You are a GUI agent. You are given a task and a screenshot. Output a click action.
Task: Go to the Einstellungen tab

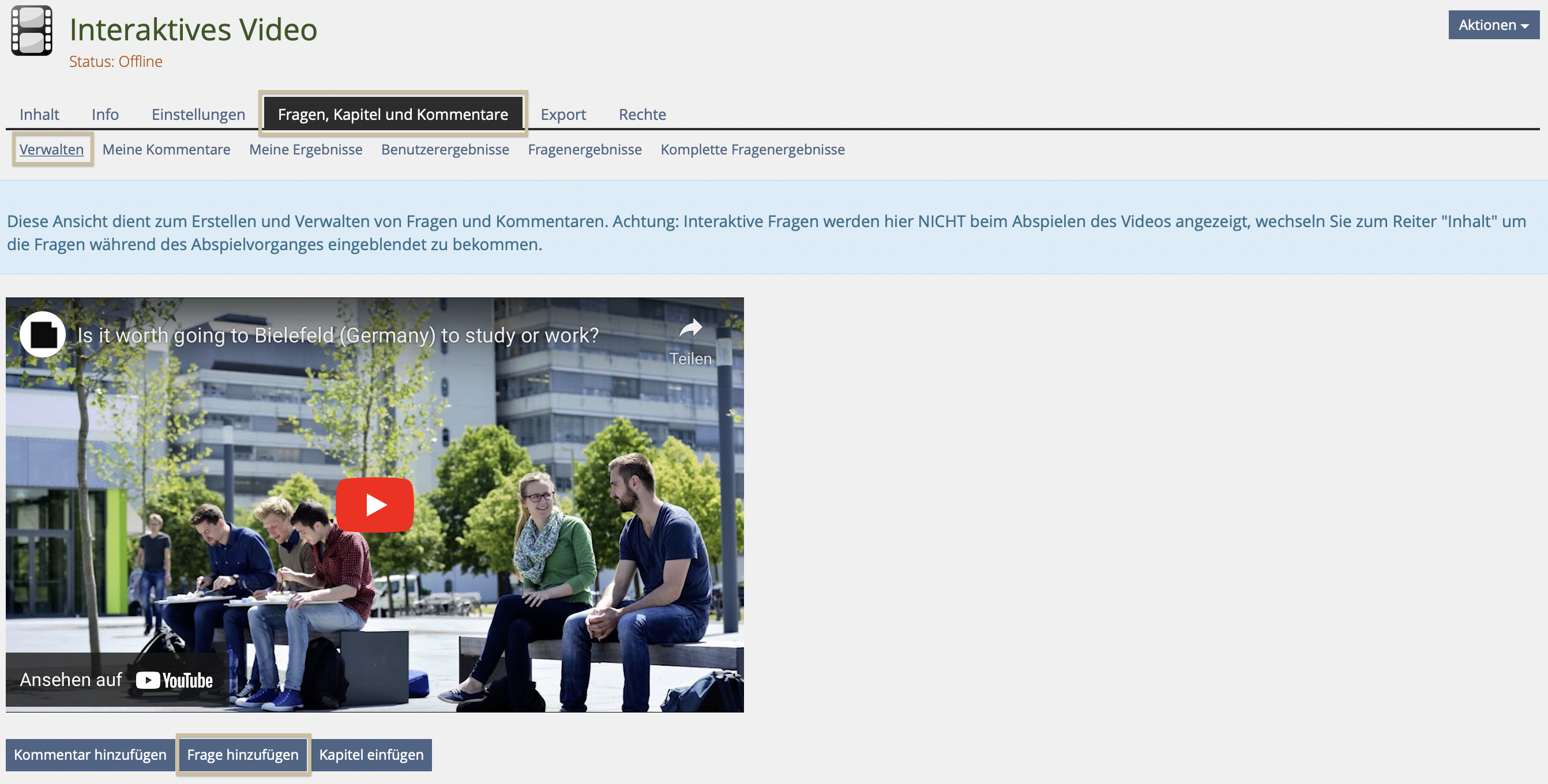point(198,114)
